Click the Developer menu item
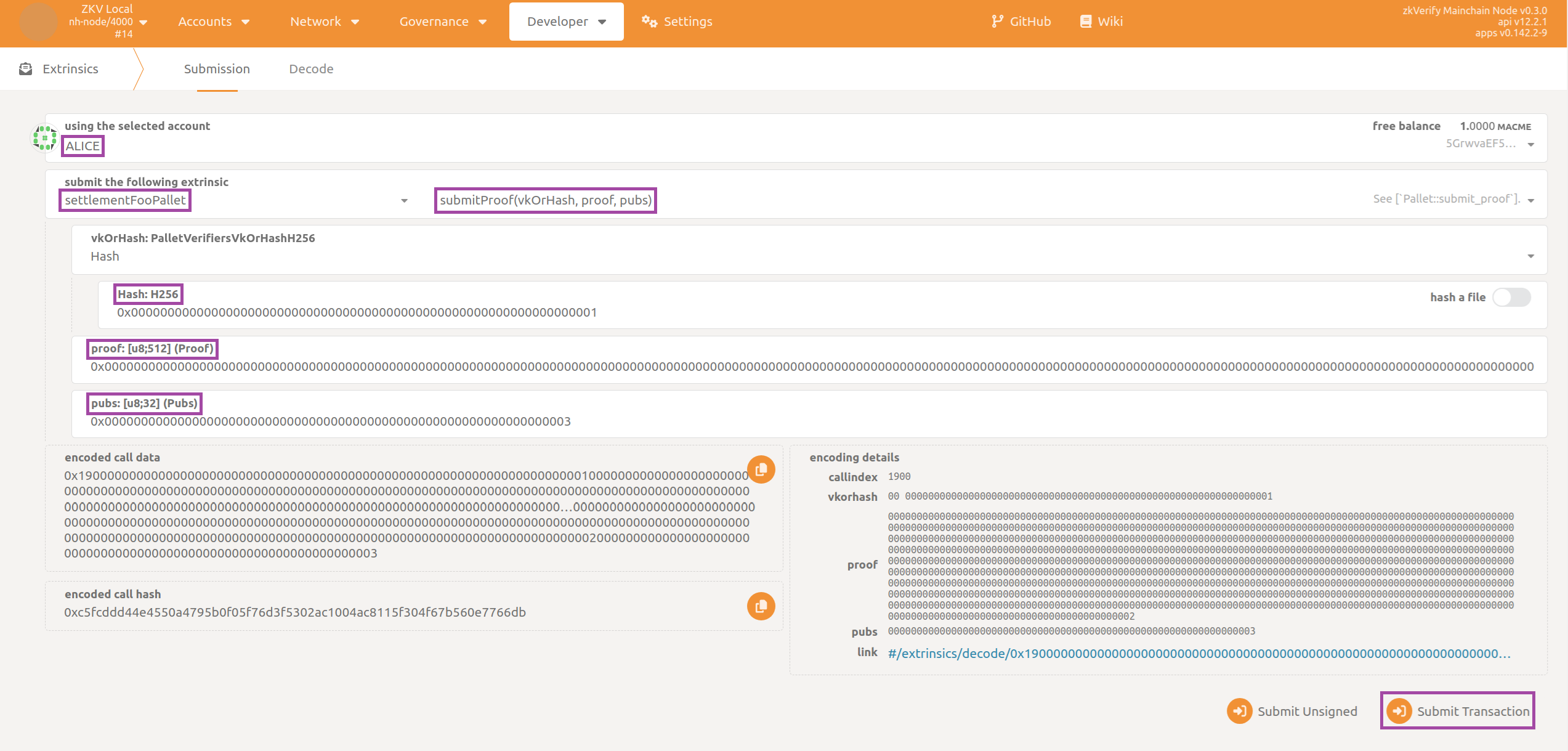Image resolution: width=1568 pixels, height=751 pixels. (565, 22)
